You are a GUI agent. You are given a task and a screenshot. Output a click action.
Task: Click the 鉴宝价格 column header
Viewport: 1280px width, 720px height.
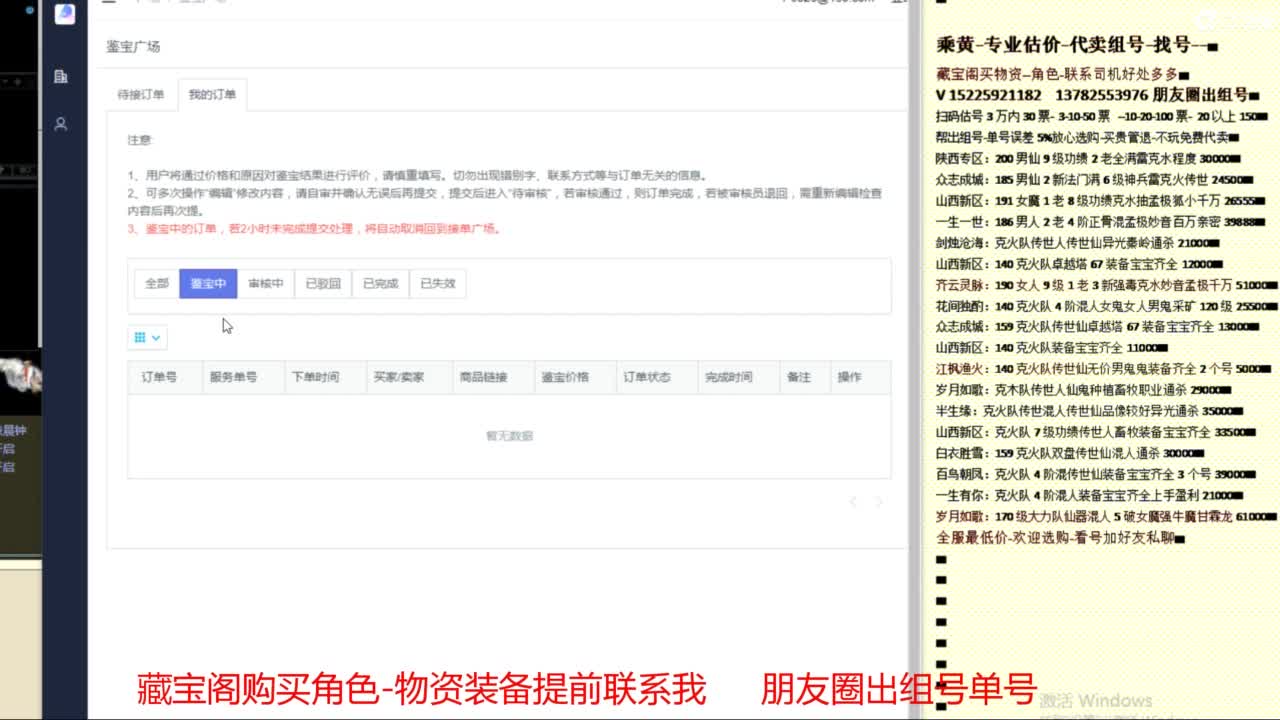pyautogui.click(x=565, y=377)
